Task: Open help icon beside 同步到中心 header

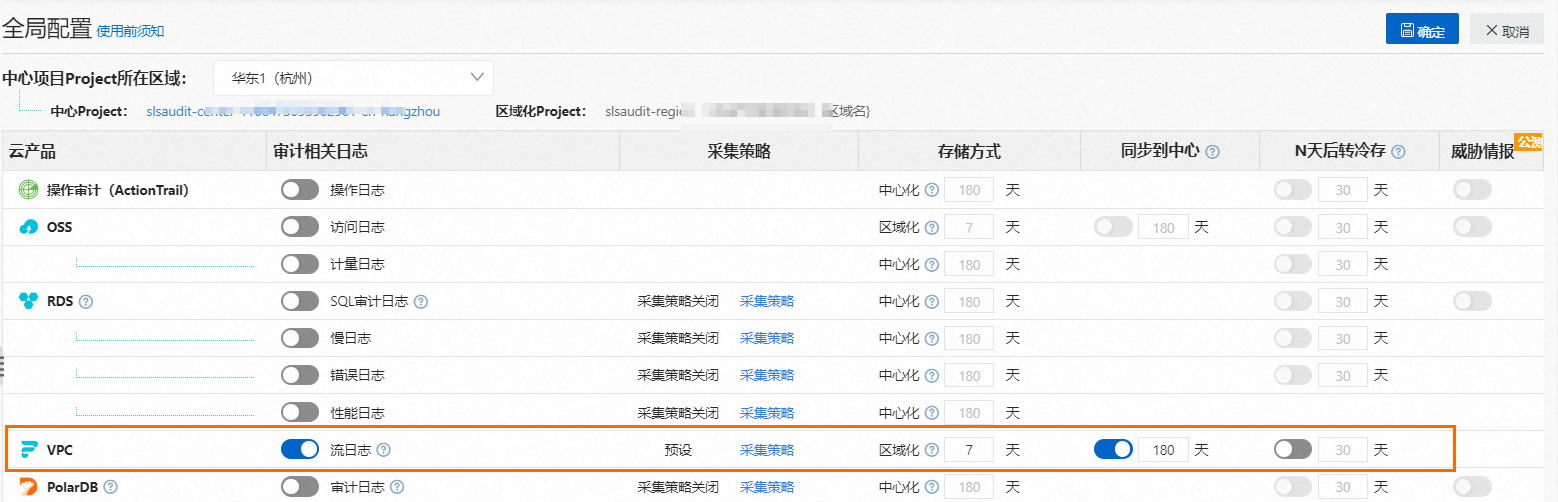Action: (x=1212, y=152)
